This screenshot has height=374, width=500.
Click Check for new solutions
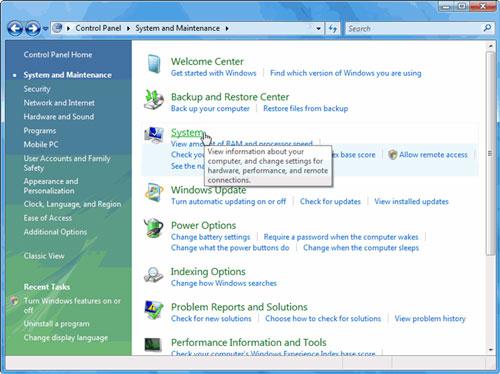211,318
